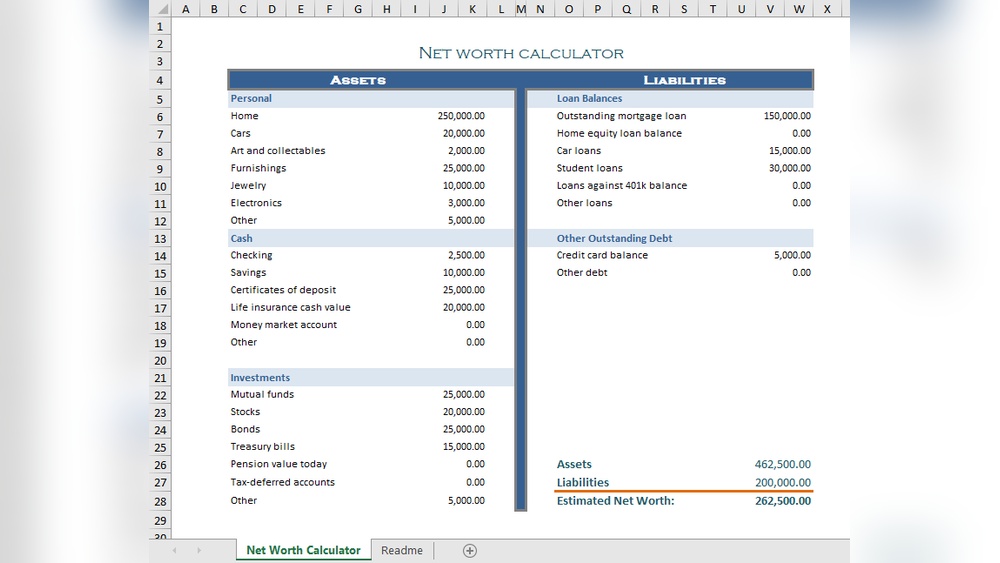Click the Credit card balance value cell
This screenshot has height=563, width=1000.
[x=792, y=255]
